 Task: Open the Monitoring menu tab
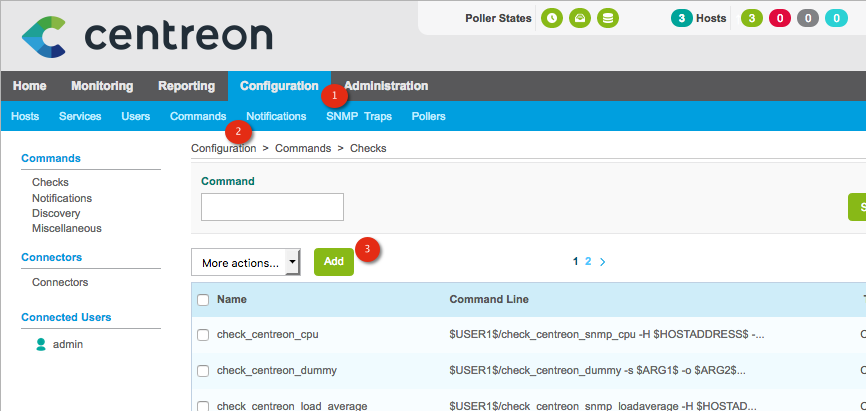pos(102,86)
